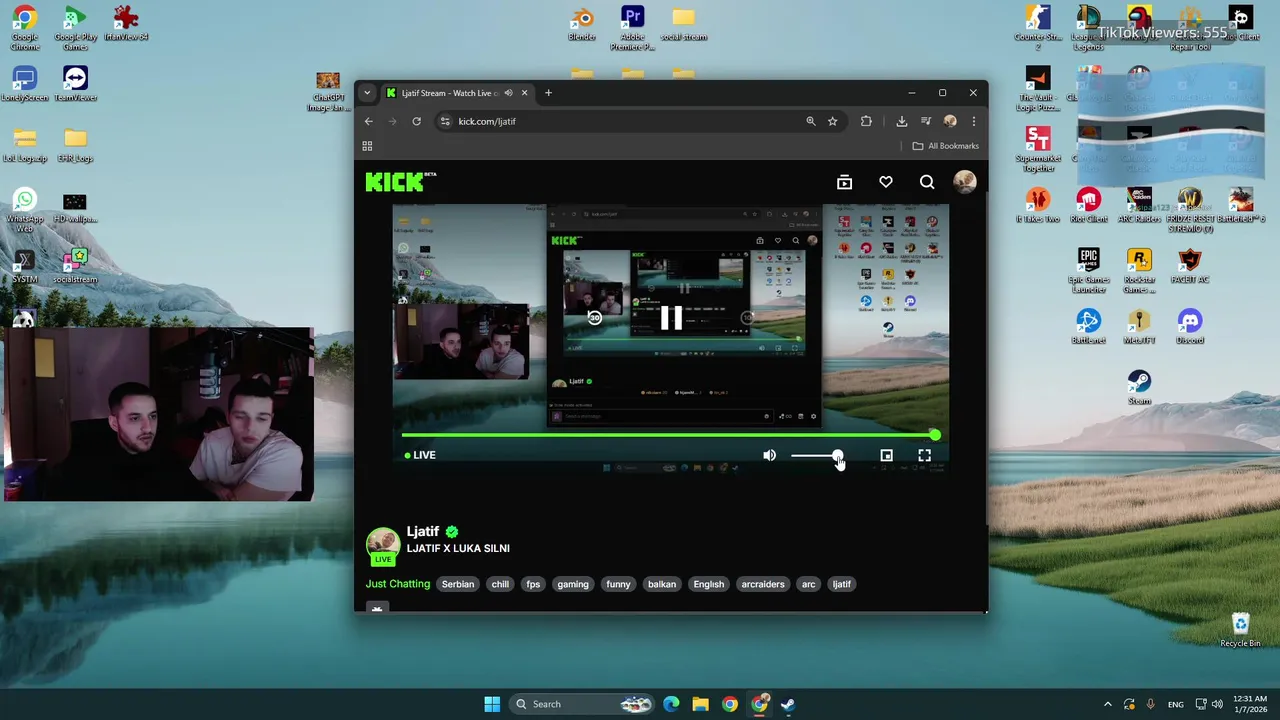
Task: Mute the Kick stream with the speaker icon
Action: (769, 455)
